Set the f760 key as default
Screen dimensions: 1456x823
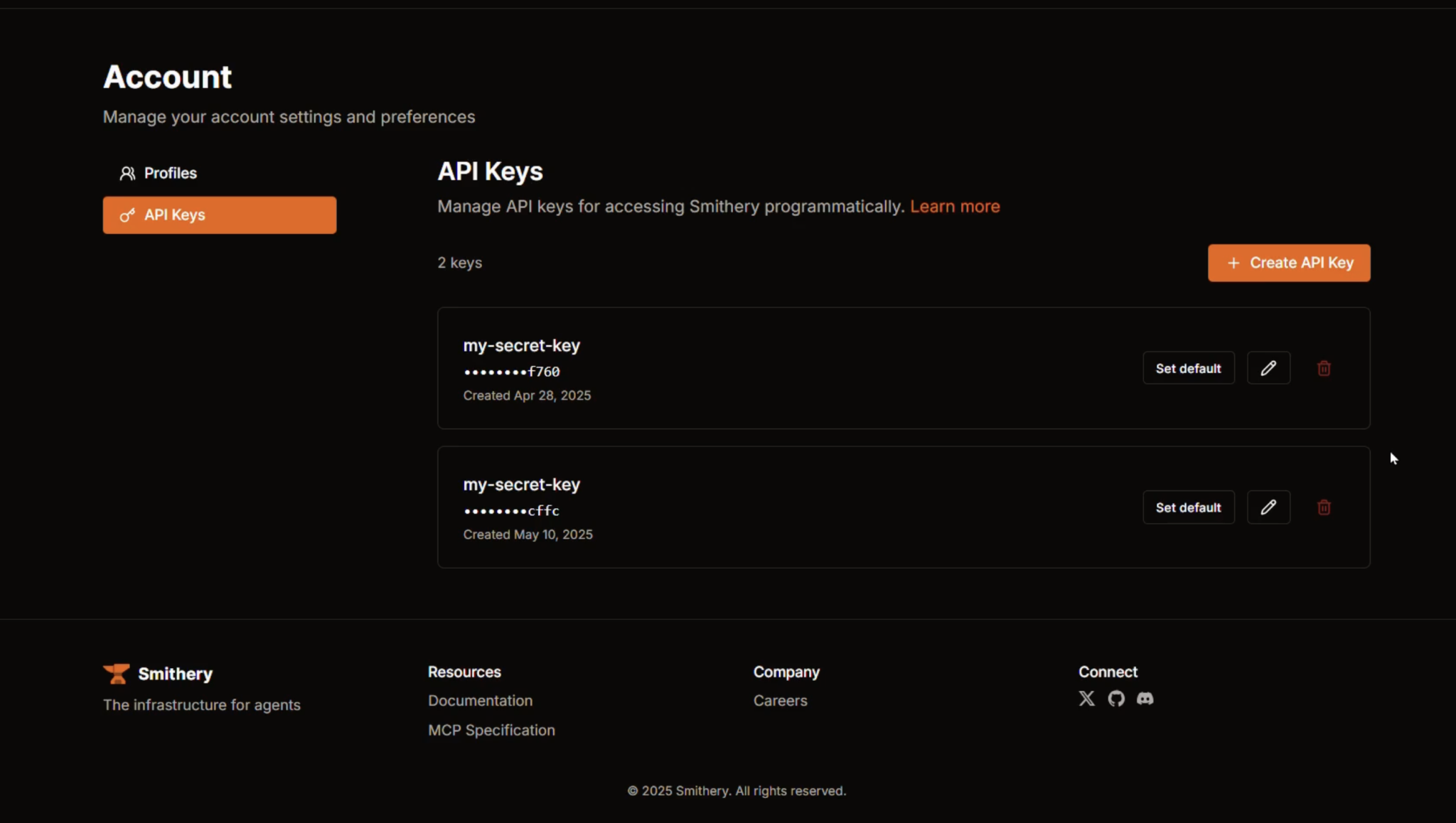click(x=1188, y=368)
